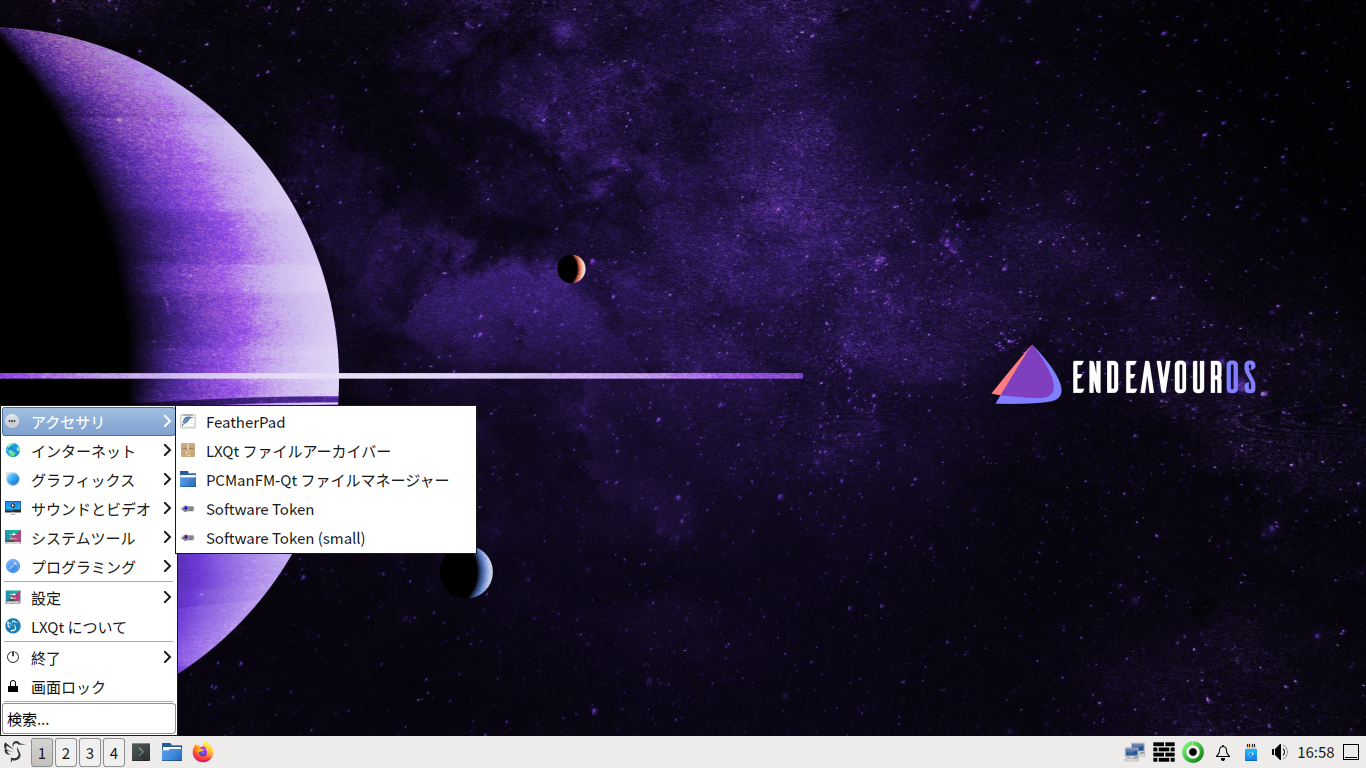Launch the terminal from the panel quick launch

pos(141,752)
